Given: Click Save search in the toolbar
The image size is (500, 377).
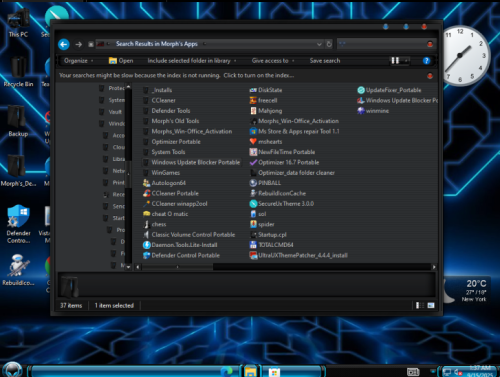Looking at the screenshot, I should point(325,61).
